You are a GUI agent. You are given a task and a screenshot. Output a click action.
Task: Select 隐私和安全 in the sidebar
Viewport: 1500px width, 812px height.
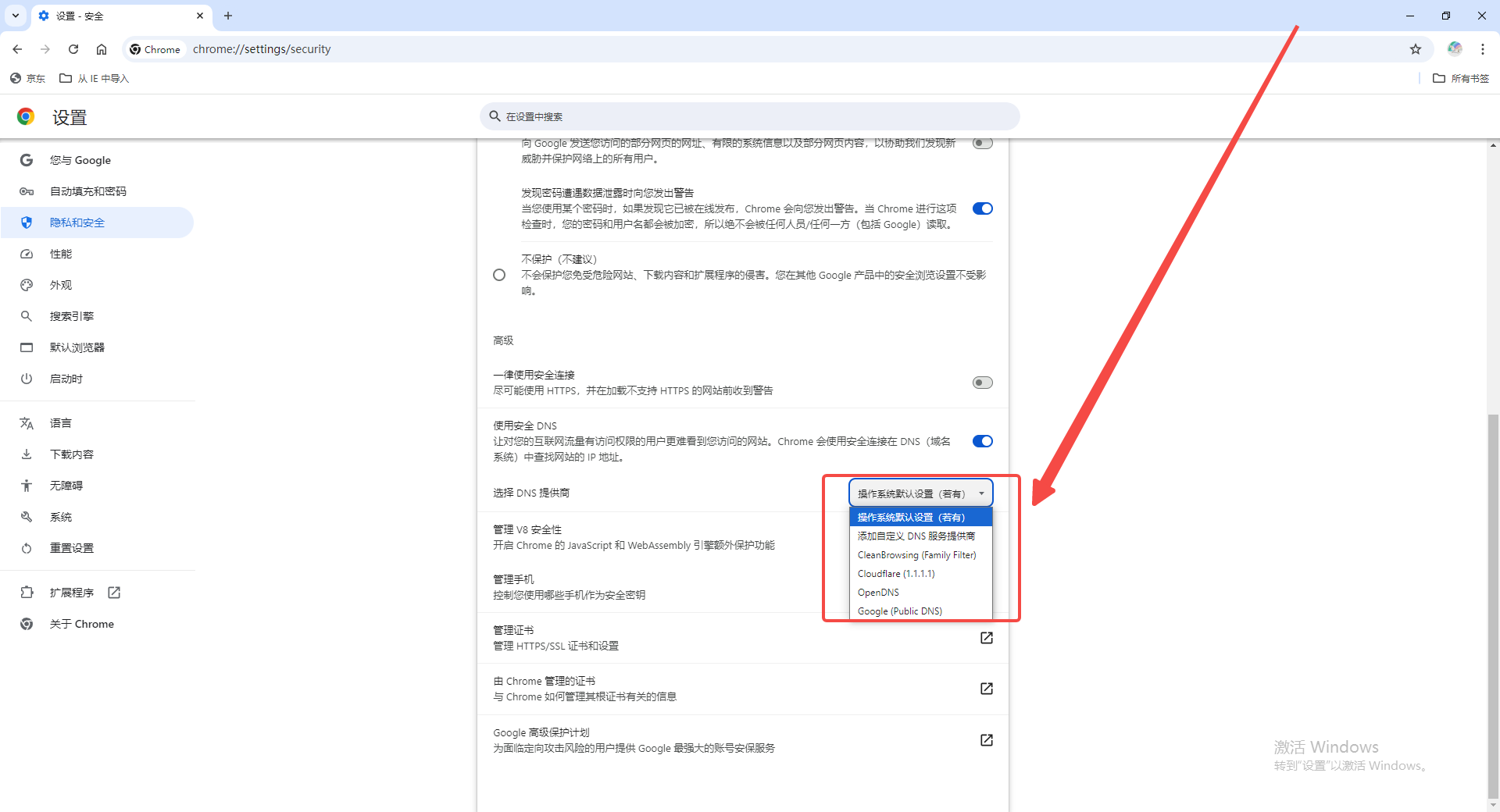(98, 223)
